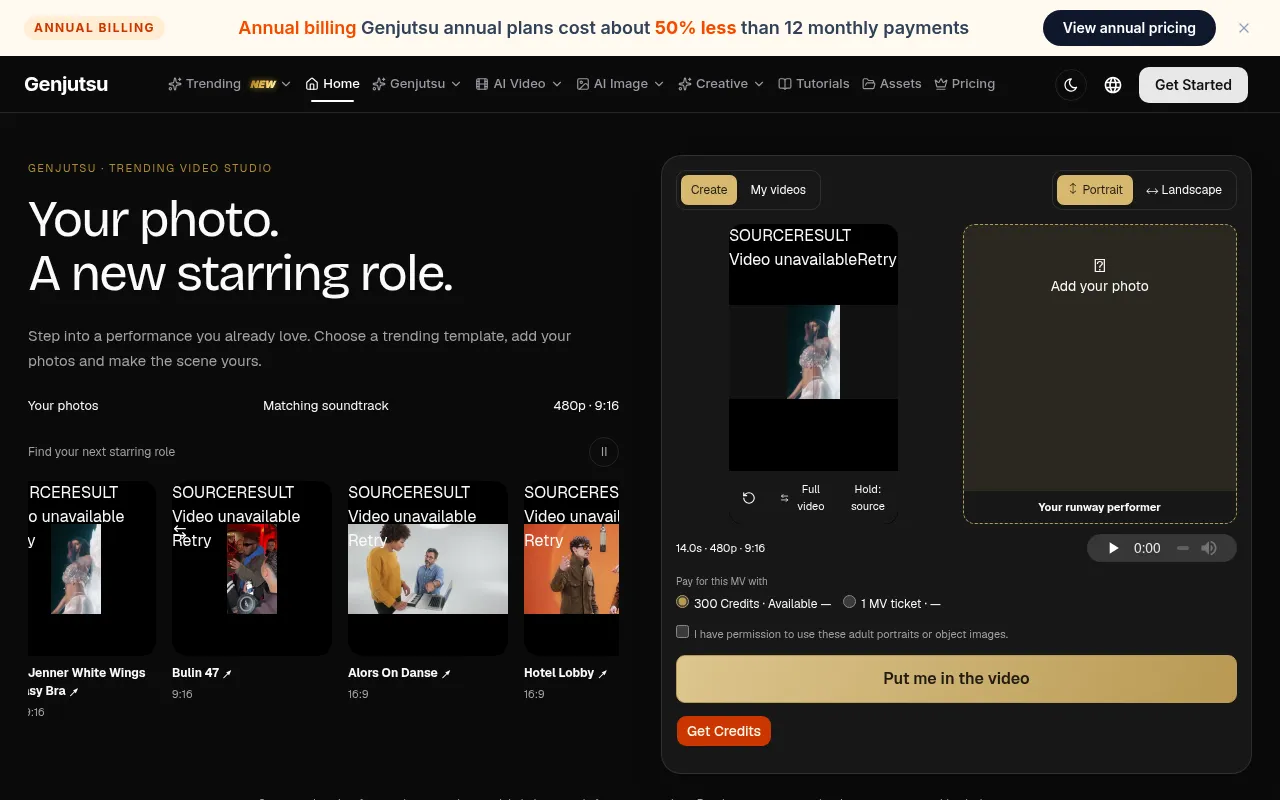Check the image permission checkbox

tap(683, 632)
